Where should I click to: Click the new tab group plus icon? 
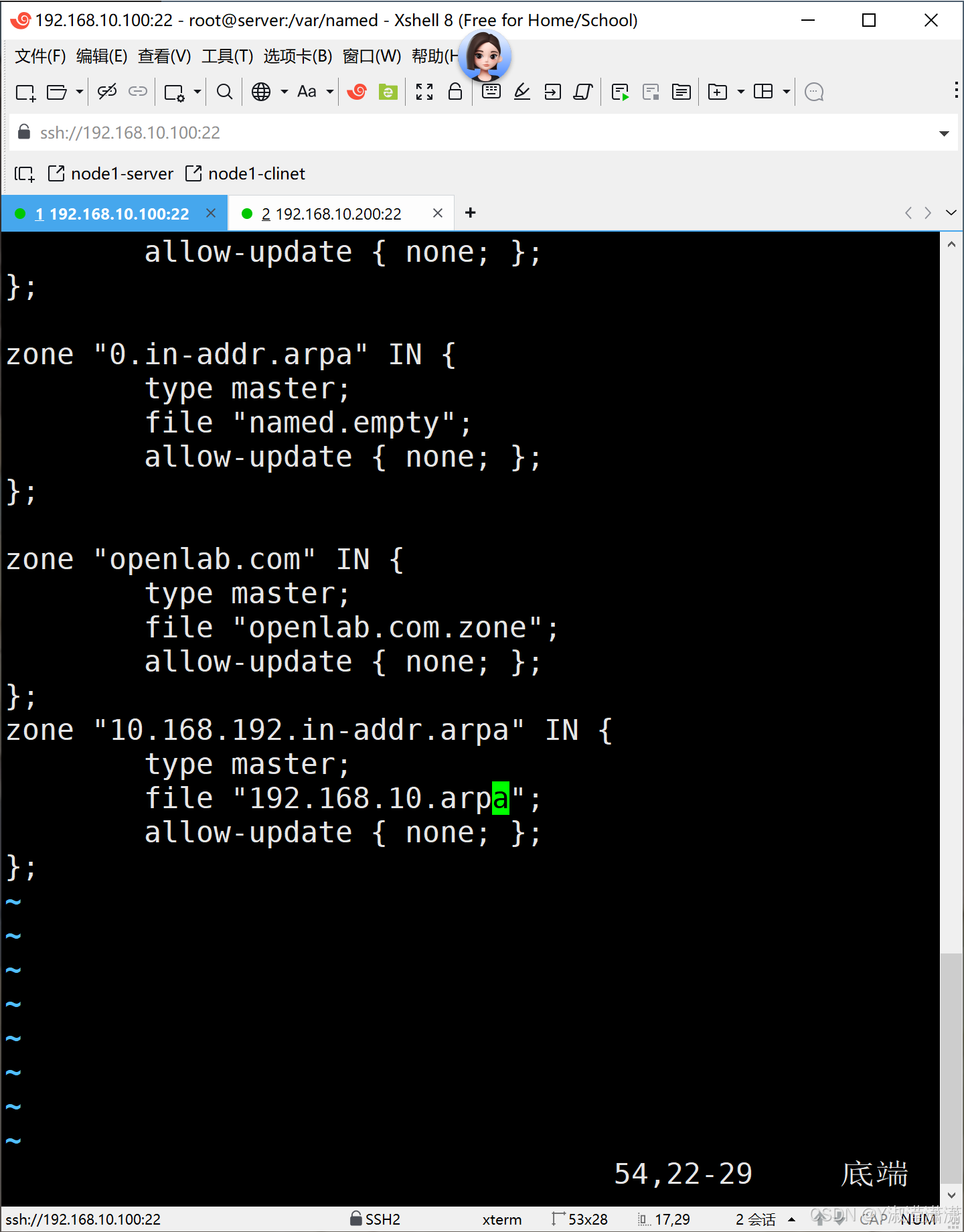pyautogui.click(x=718, y=92)
